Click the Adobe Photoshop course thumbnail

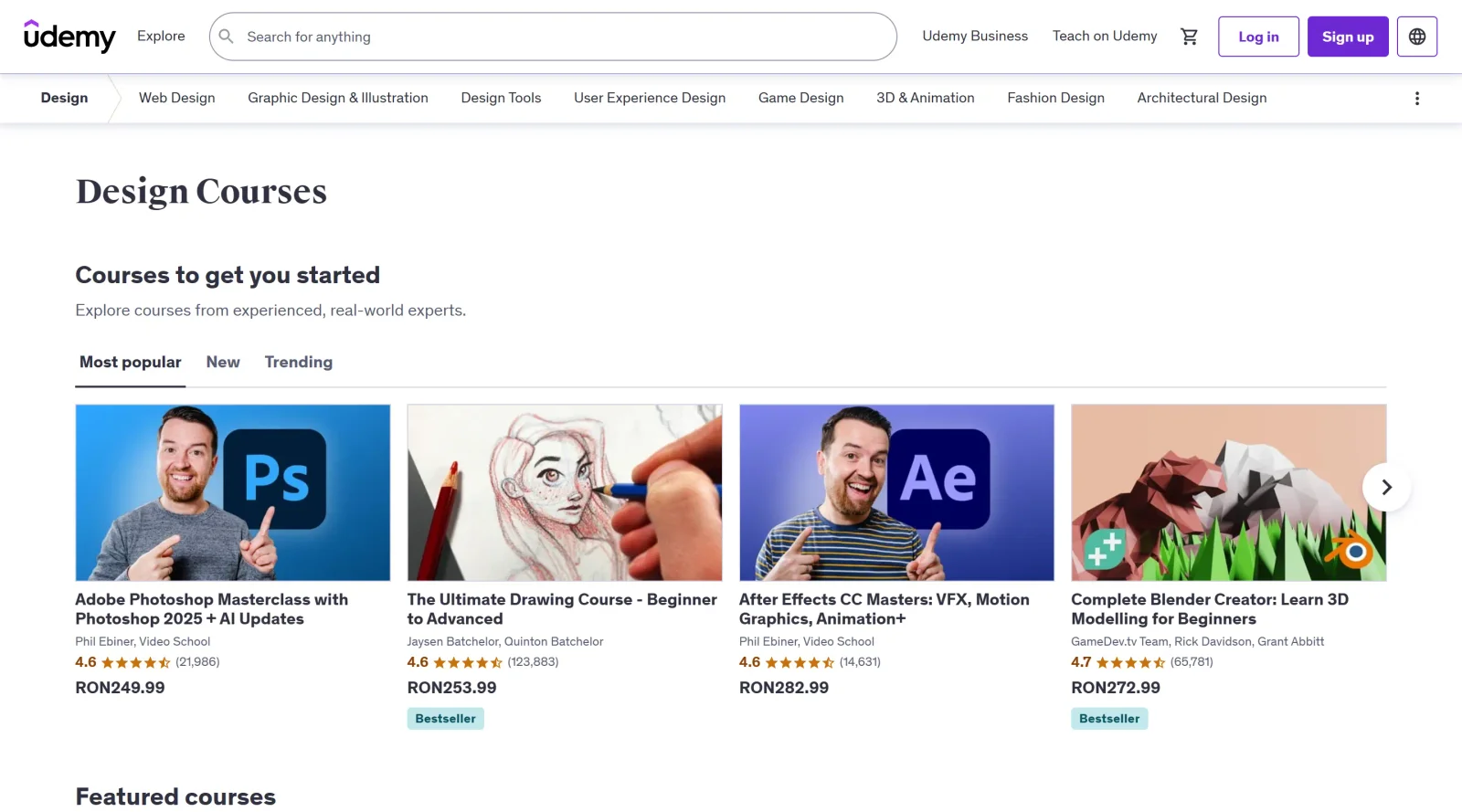[x=232, y=492]
